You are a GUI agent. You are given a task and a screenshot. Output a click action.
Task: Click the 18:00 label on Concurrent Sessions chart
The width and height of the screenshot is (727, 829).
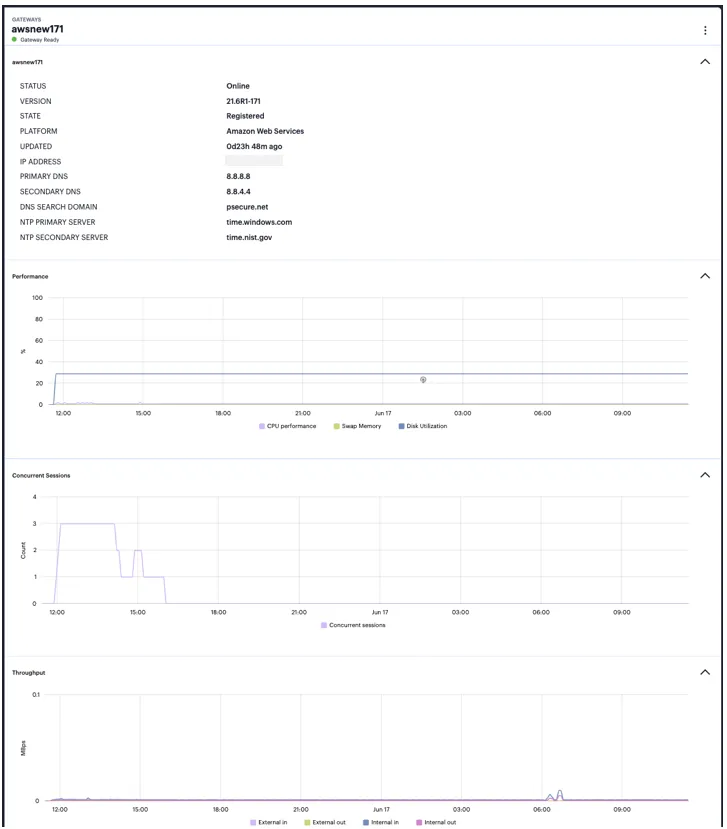click(218, 612)
